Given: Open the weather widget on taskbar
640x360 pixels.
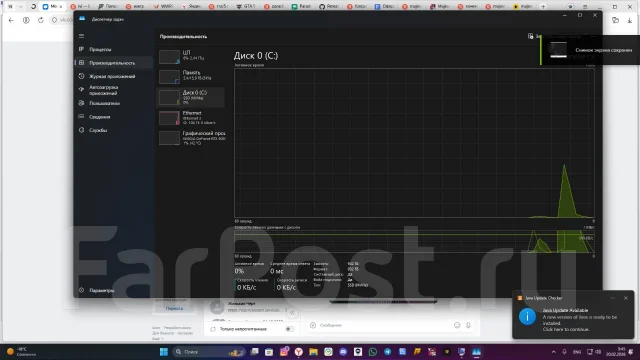Looking at the screenshot, I should pyautogui.click(x=21, y=352).
